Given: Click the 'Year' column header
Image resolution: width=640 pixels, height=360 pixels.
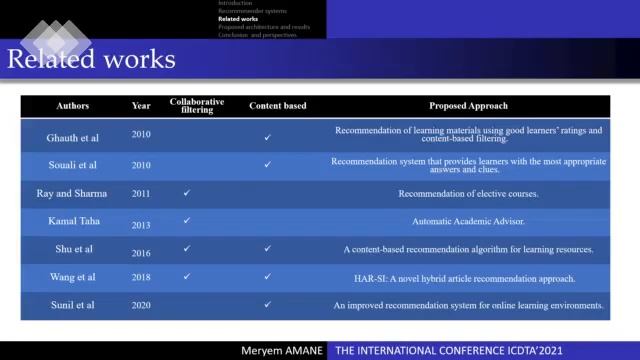Looking at the screenshot, I should coord(141,106).
